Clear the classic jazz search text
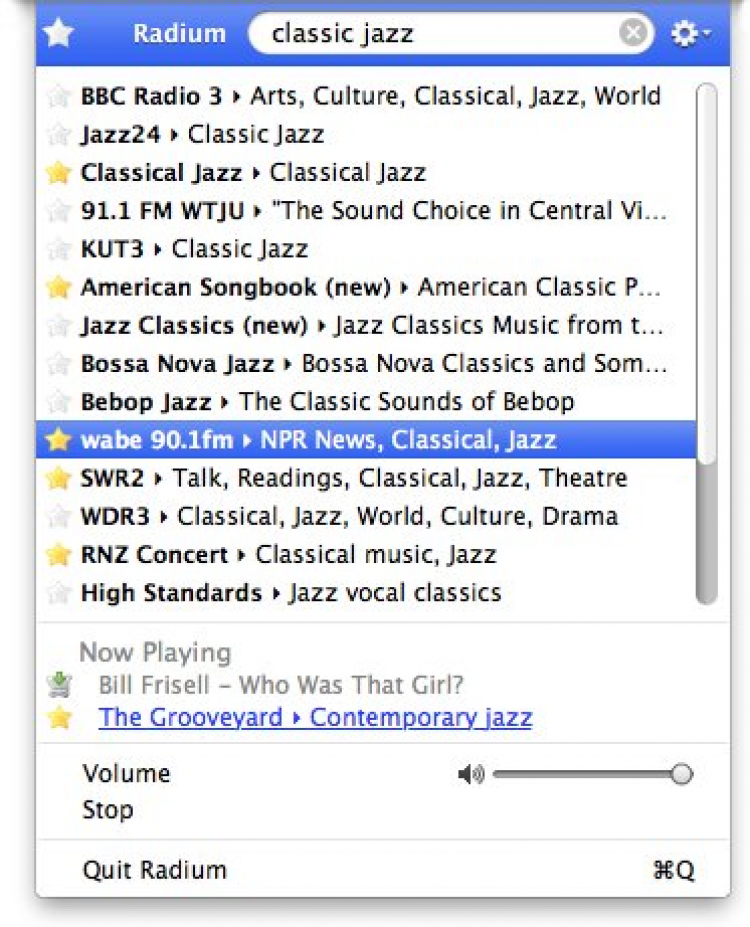 coord(632,34)
